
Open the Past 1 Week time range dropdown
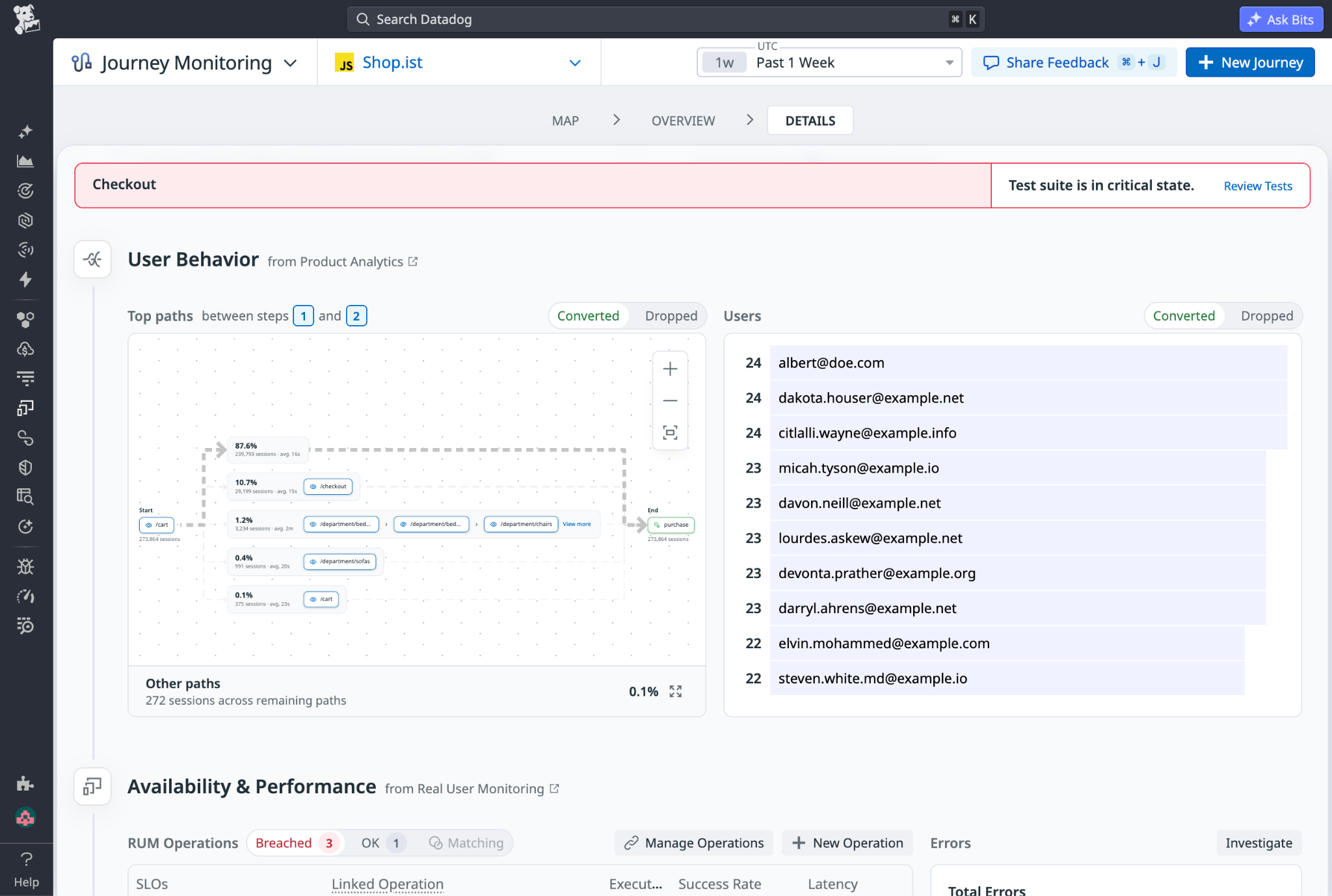(x=829, y=62)
